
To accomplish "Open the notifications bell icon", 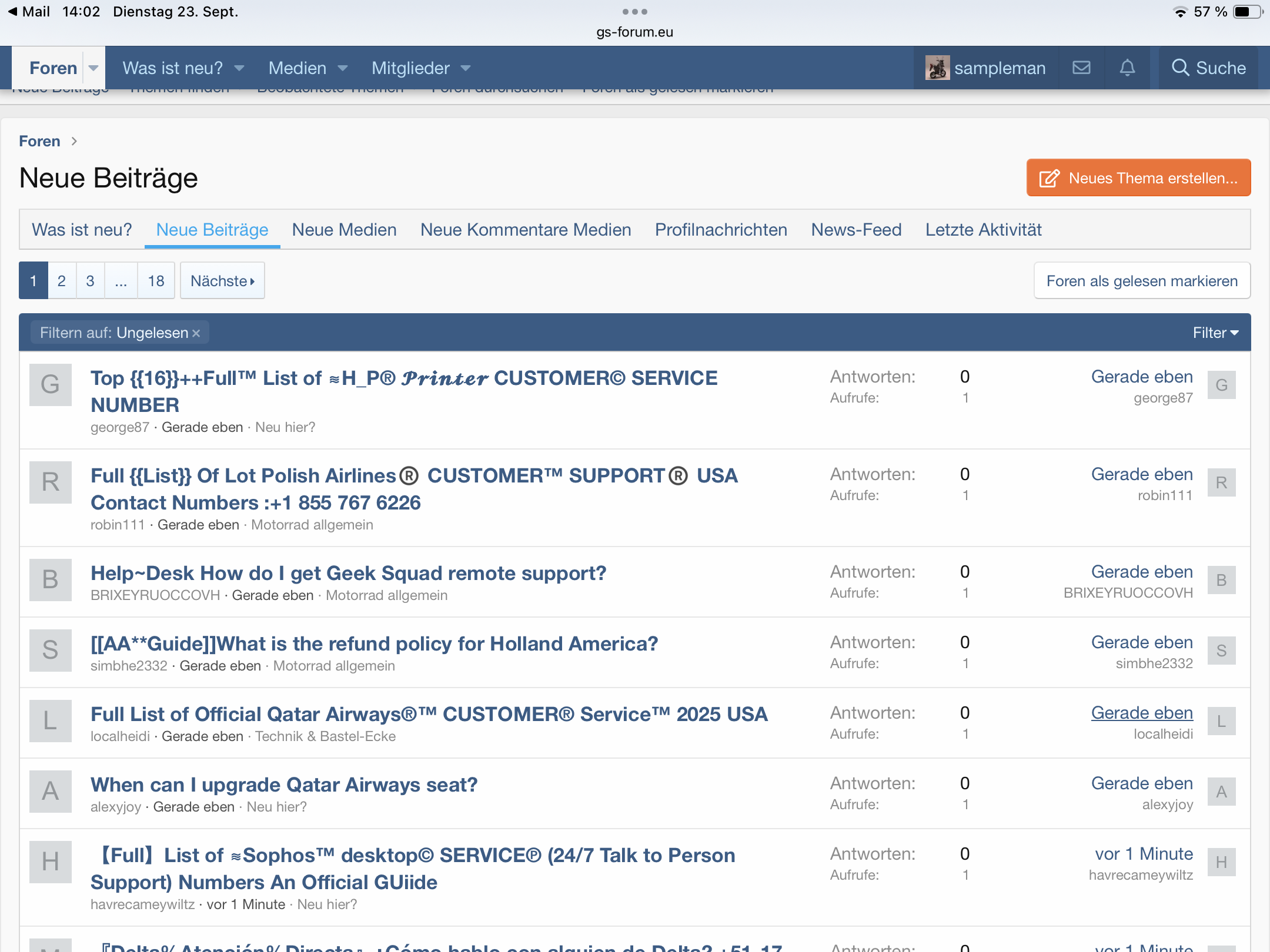I will [x=1127, y=68].
